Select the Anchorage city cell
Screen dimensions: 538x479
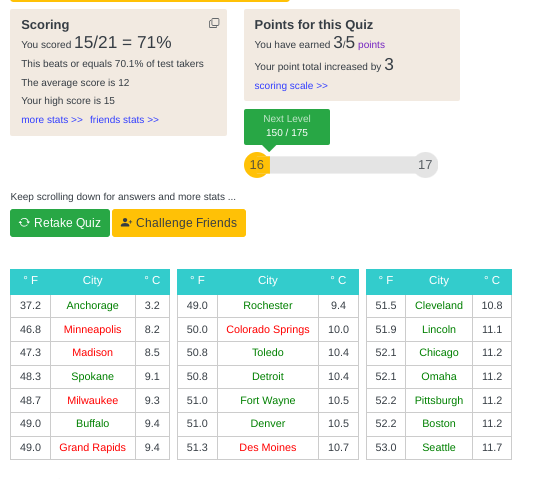[93, 305]
